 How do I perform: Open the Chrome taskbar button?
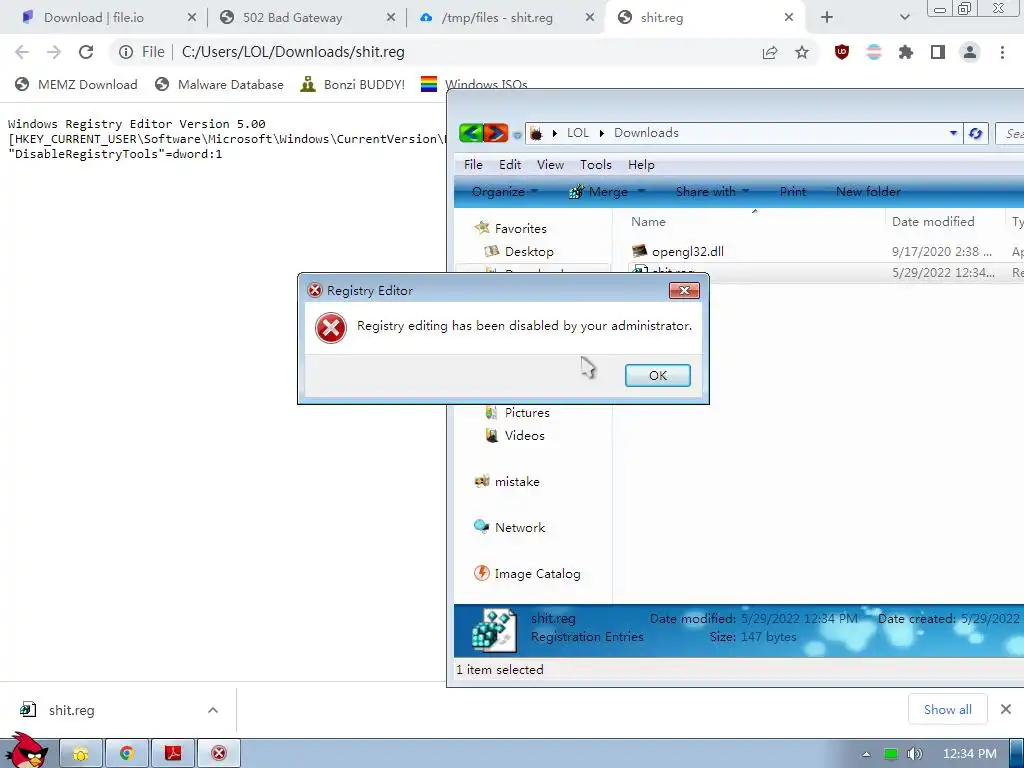click(x=127, y=754)
